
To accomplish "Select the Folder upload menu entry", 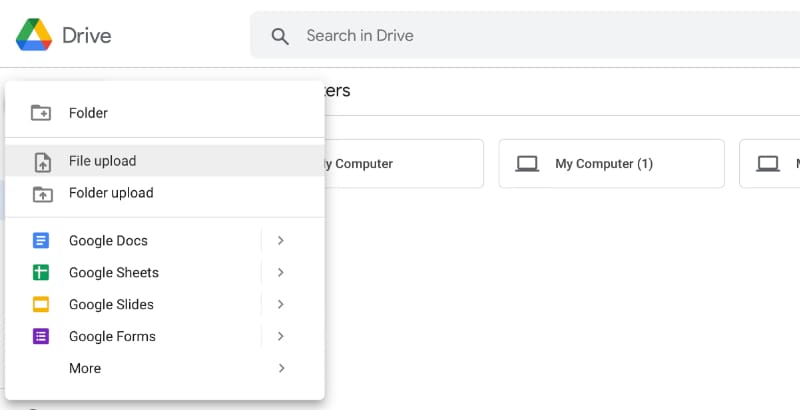I will [x=165, y=193].
